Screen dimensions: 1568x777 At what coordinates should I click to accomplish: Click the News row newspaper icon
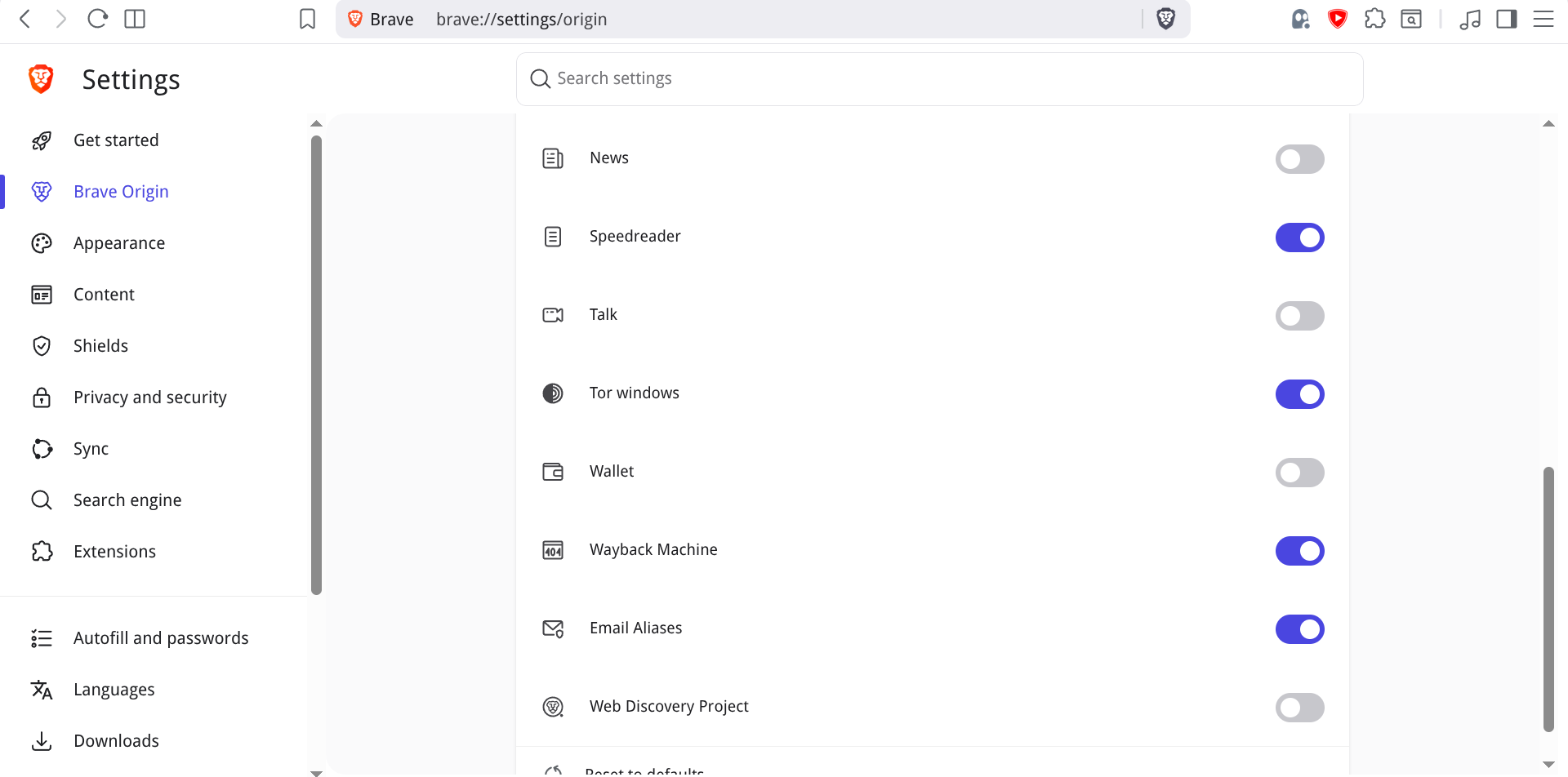click(x=553, y=158)
